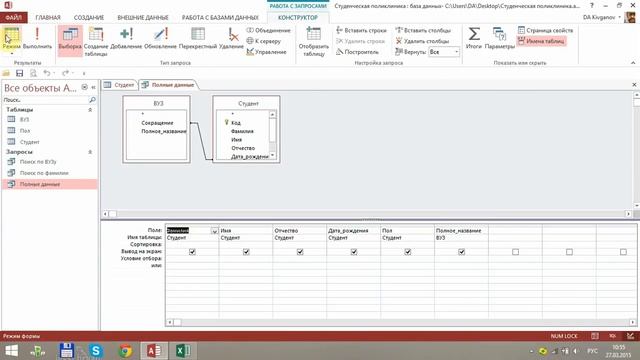Toggle Итоги totals row

[x=473, y=38]
